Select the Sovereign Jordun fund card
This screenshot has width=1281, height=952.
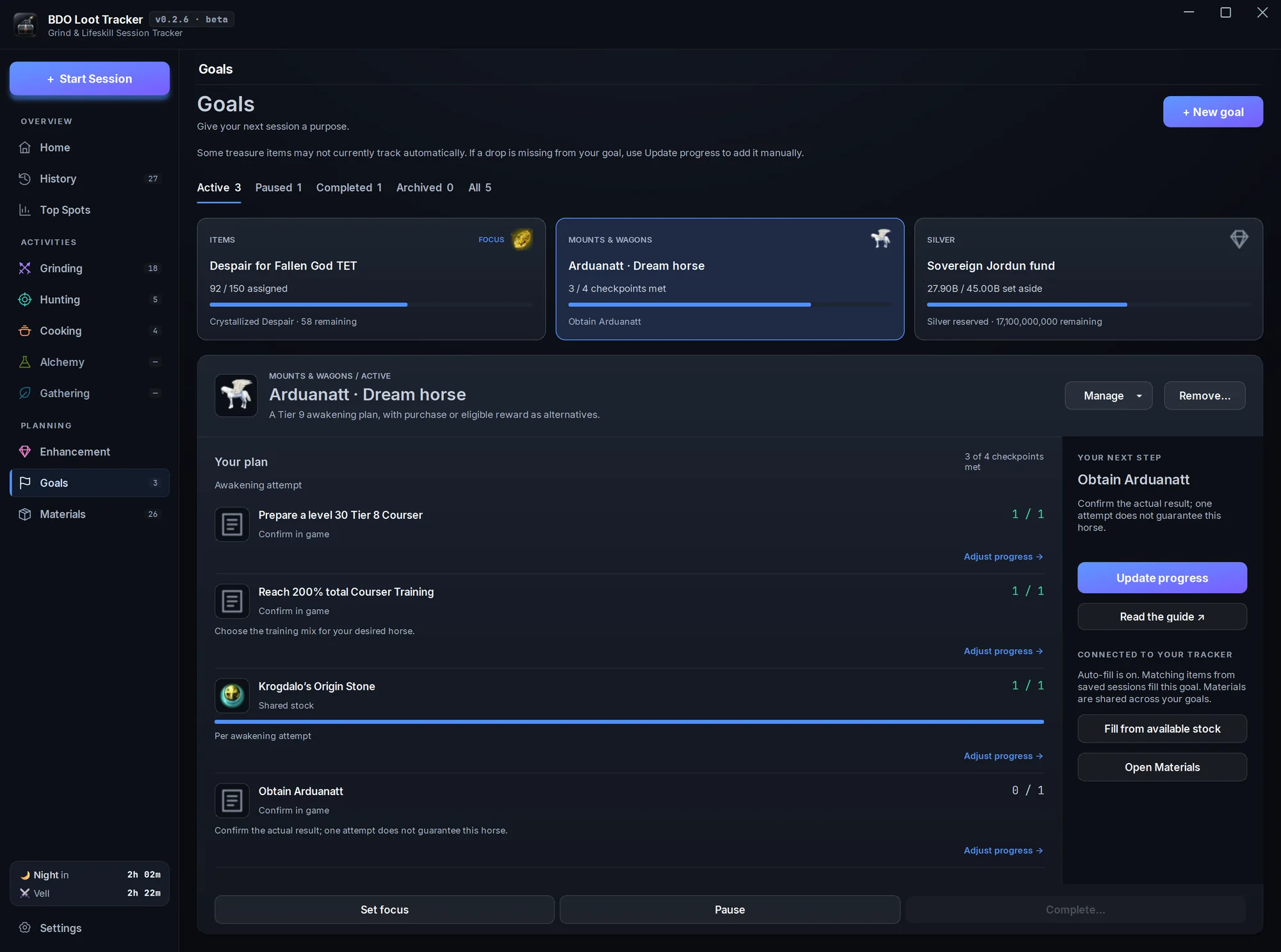1088,279
